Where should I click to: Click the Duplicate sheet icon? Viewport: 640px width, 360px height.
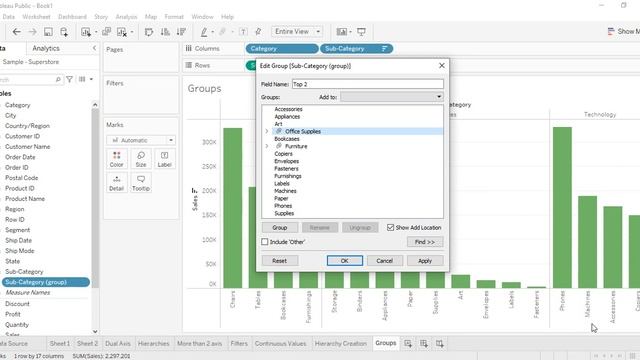[x=107, y=32]
